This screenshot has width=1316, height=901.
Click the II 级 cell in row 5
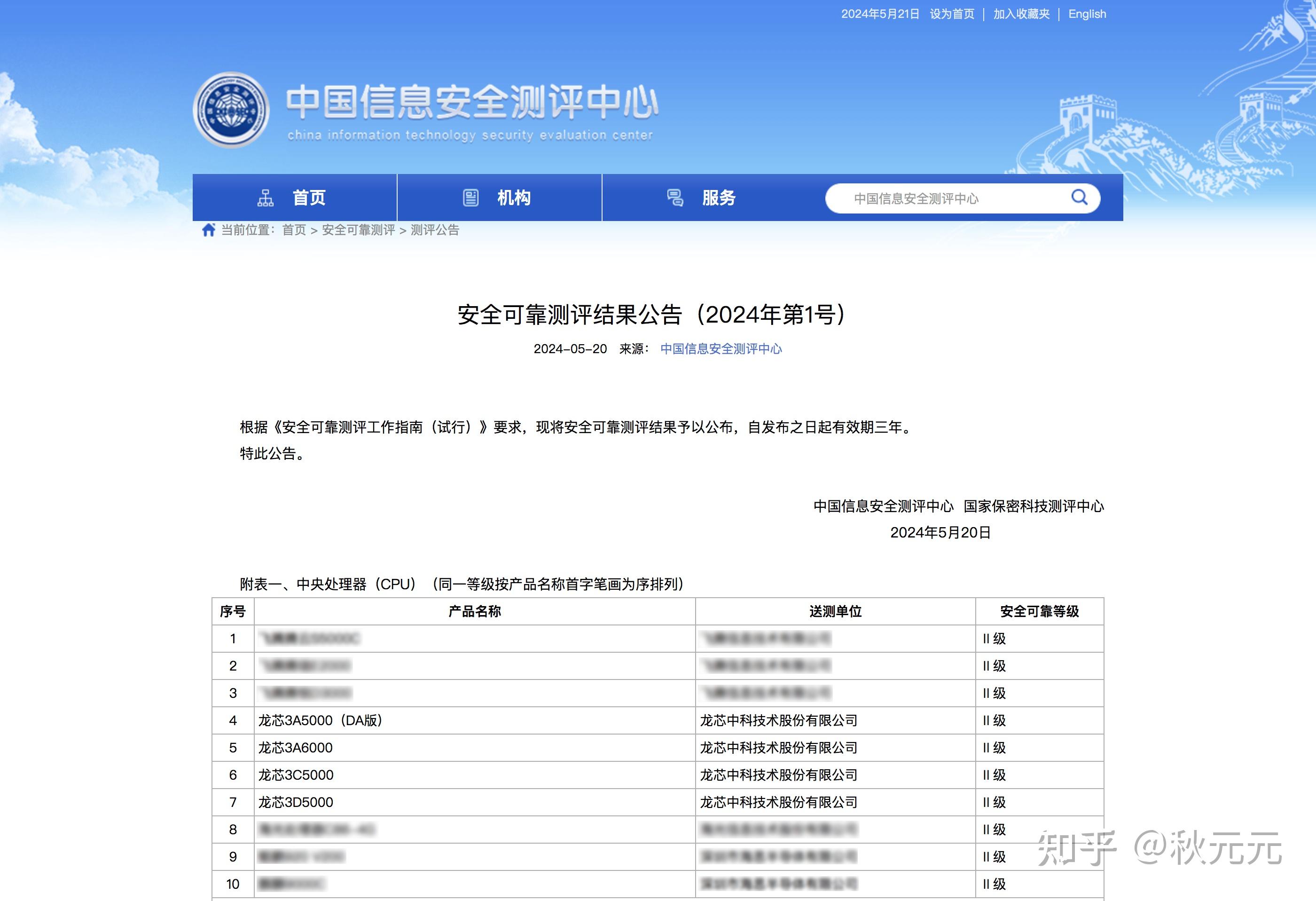(1040, 747)
